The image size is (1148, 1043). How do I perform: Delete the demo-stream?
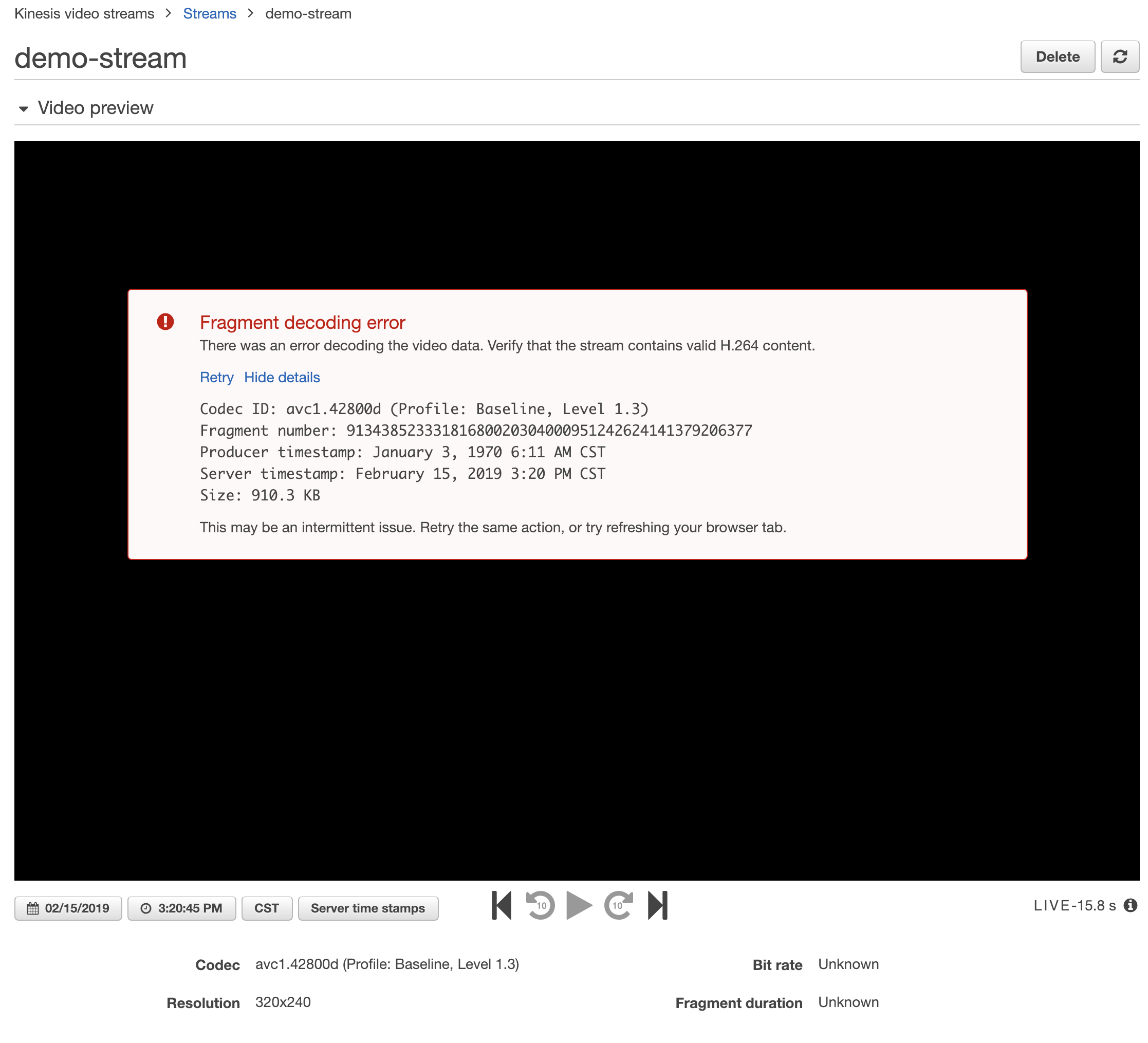(1058, 57)
